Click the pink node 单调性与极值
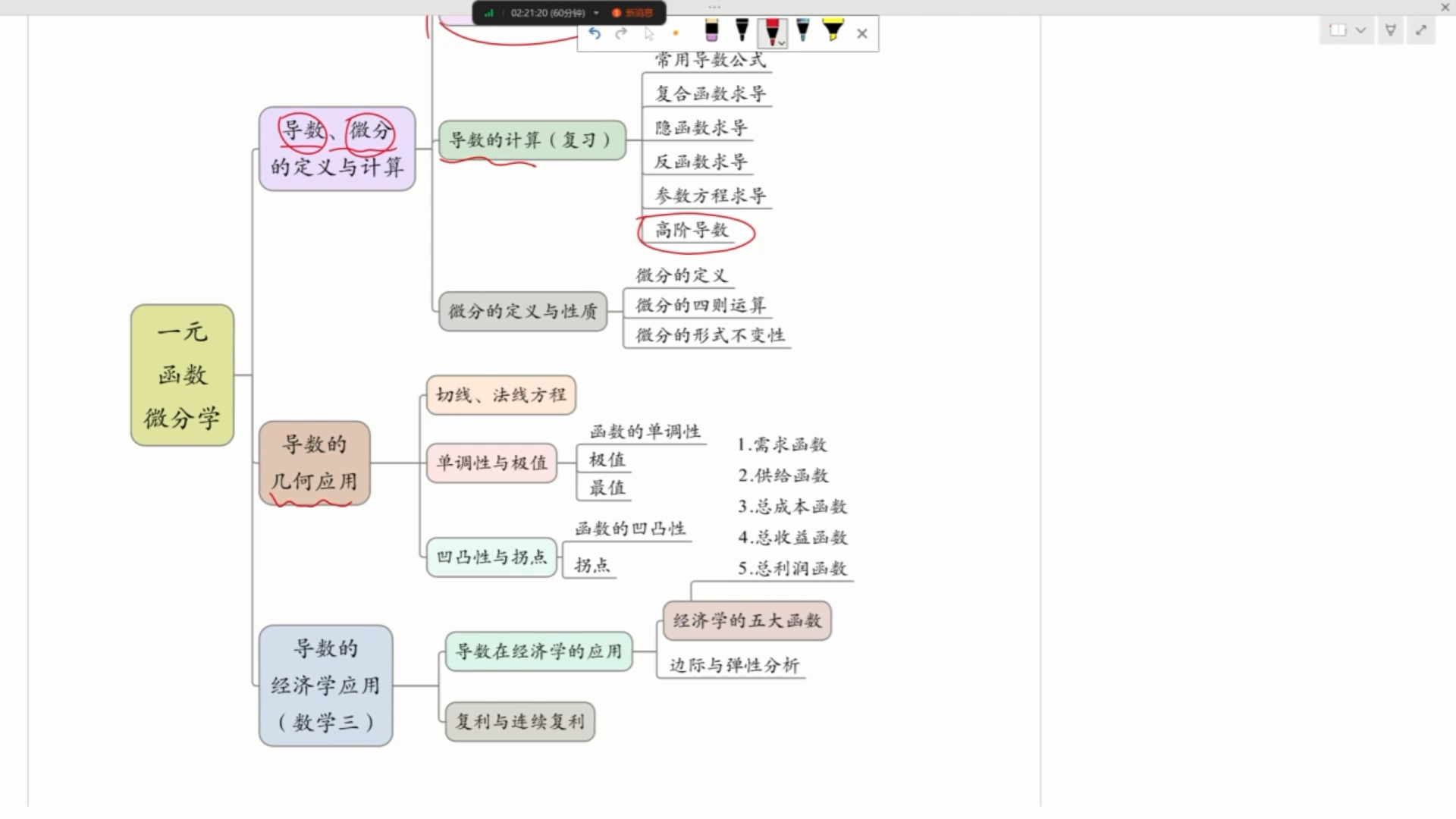Viewport: 1456px width, 819px height. [491, 463]
